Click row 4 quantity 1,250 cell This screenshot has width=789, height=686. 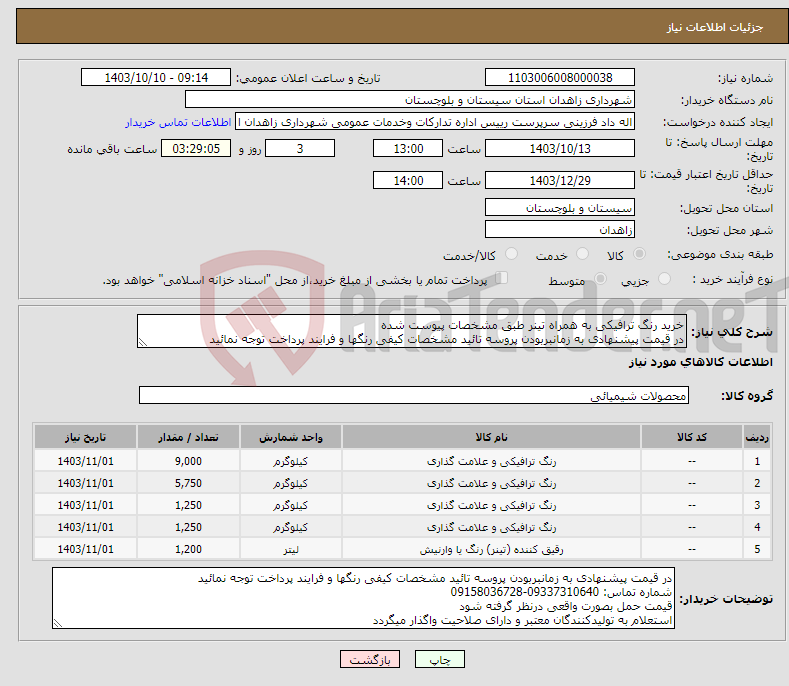[x=188, y=527]
